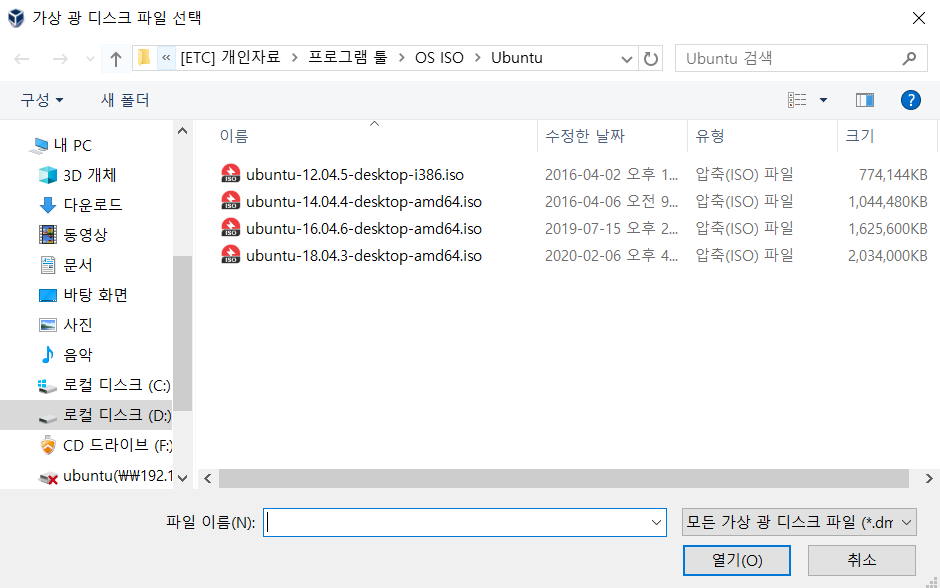
Task: Open '다운로드' folder in sidebar
Action: pos(93,205)
